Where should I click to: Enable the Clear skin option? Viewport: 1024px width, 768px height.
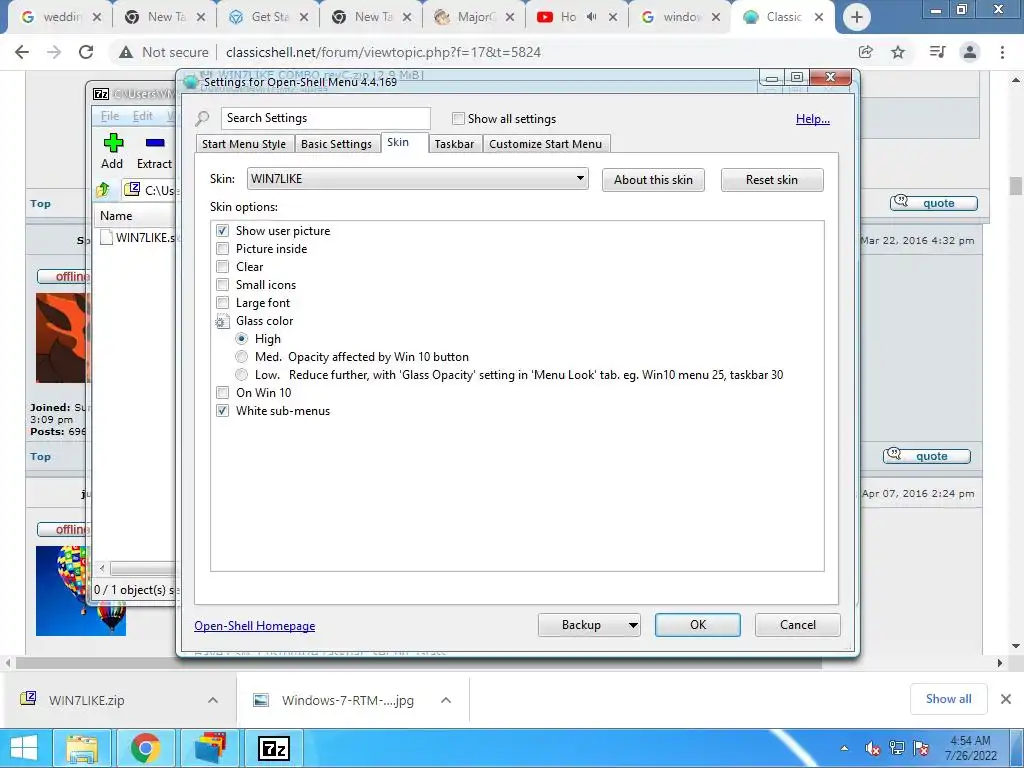pyautogui.click(x=223, y=266)
